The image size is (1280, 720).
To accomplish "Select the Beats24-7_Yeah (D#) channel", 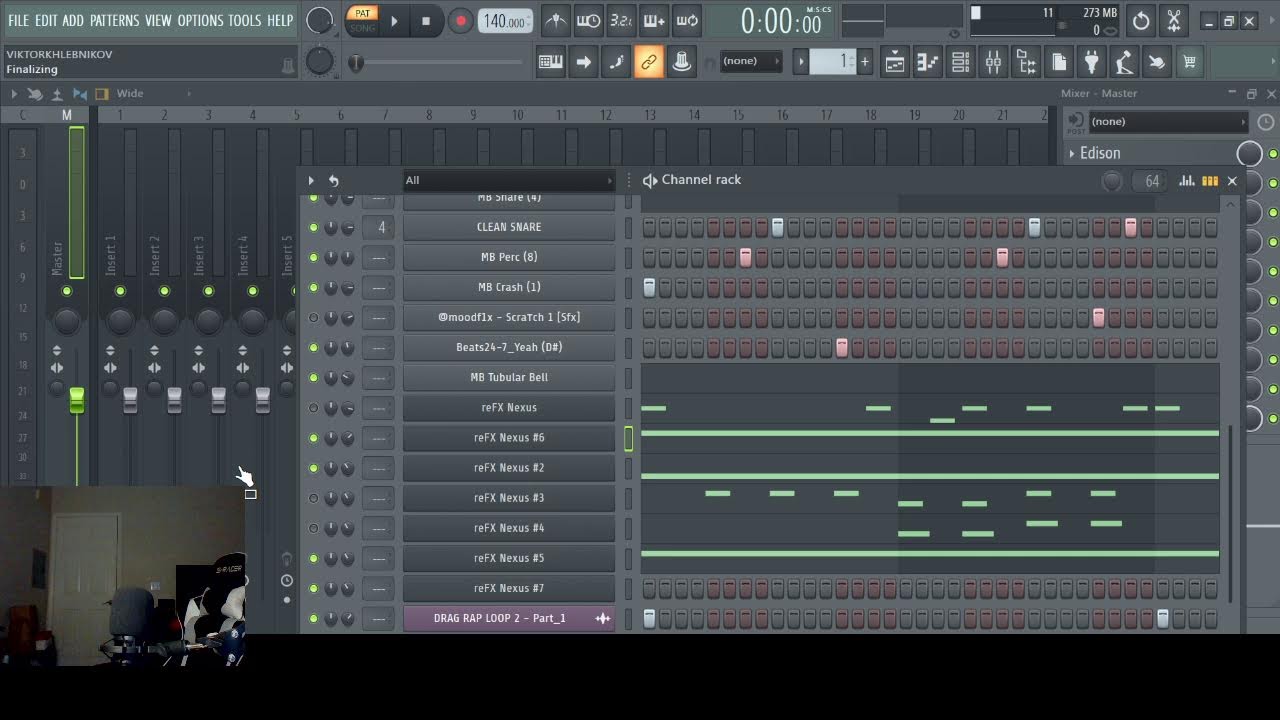I will (509, 348).
